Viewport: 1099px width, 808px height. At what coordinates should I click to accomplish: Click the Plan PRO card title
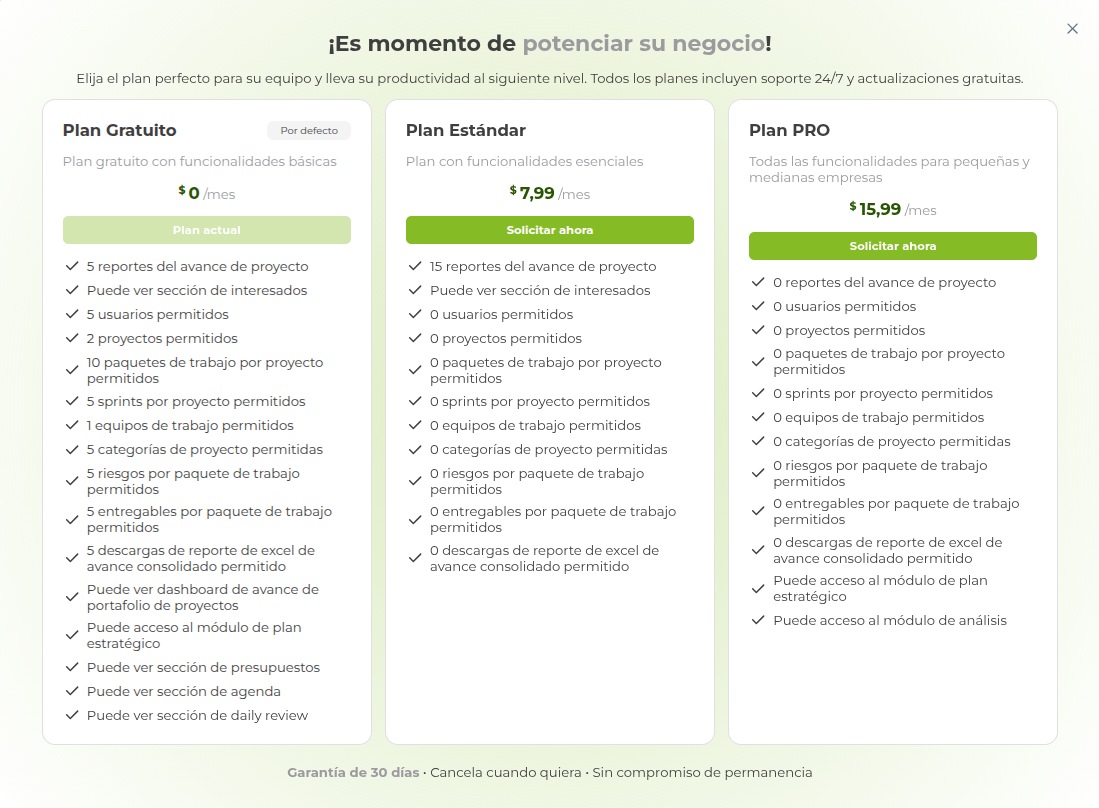pos(788,130)
